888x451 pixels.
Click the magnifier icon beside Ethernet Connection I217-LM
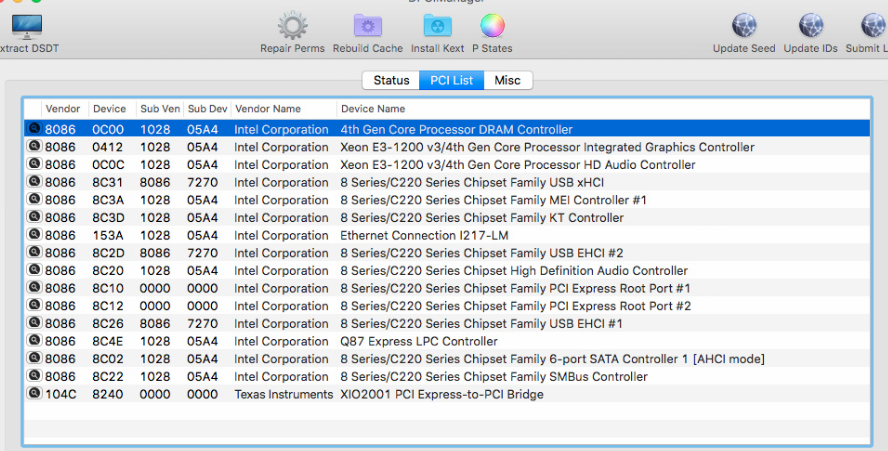(34, 235)
